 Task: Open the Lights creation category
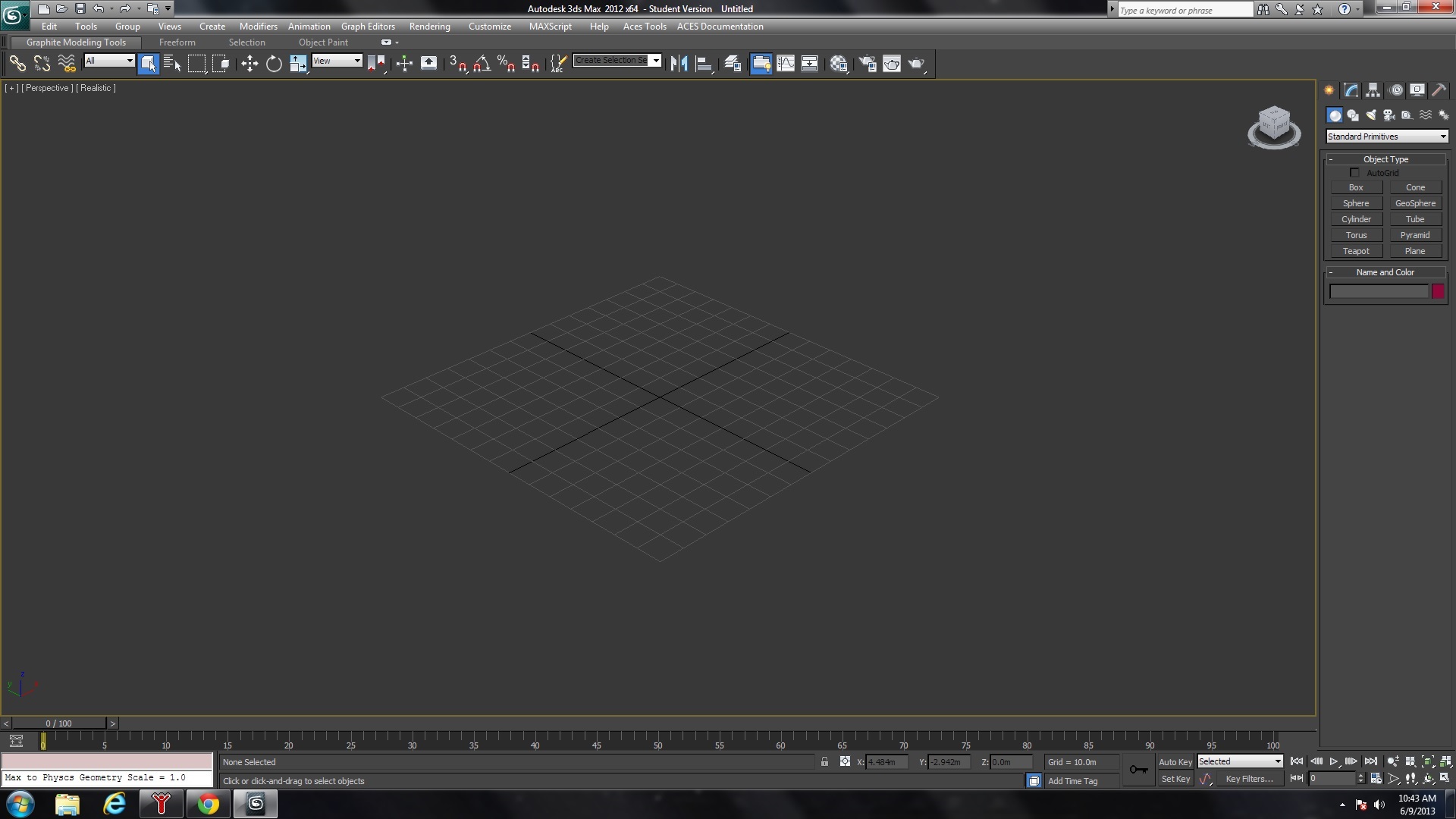(1371, 115)
